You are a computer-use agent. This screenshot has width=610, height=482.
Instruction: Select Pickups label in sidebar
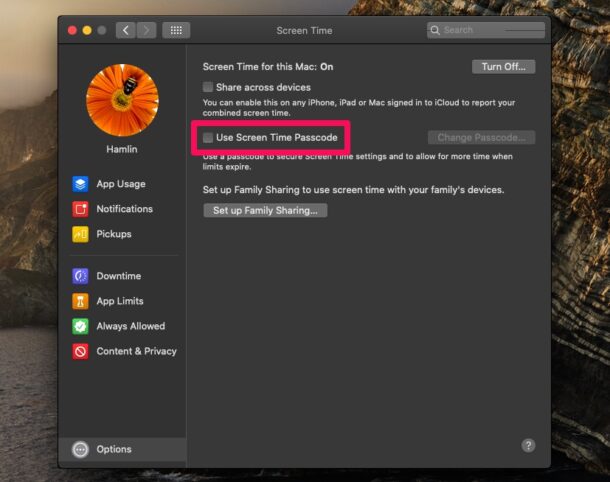pos(114,234)
